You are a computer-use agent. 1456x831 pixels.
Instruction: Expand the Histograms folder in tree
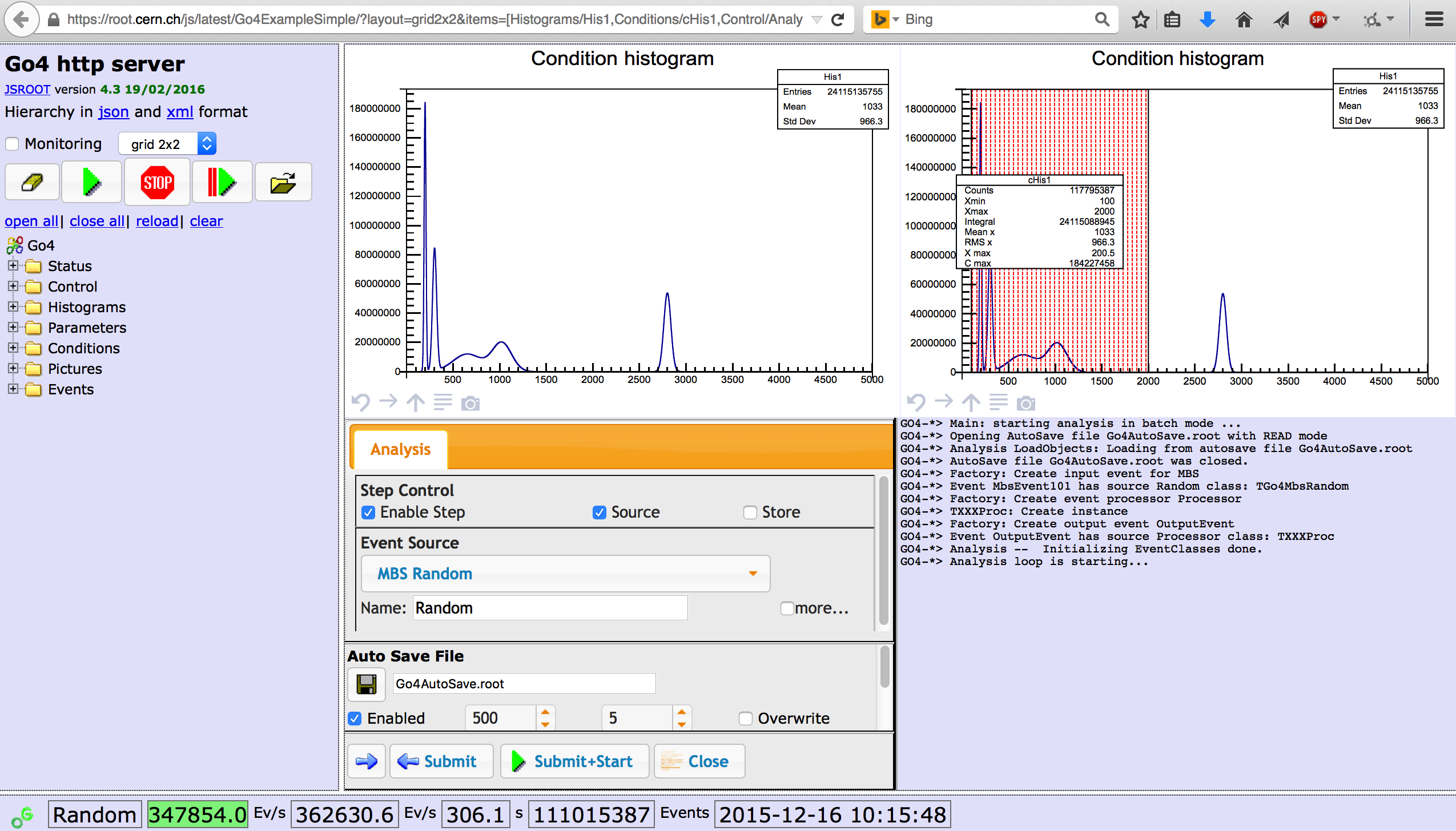[13, 307]
